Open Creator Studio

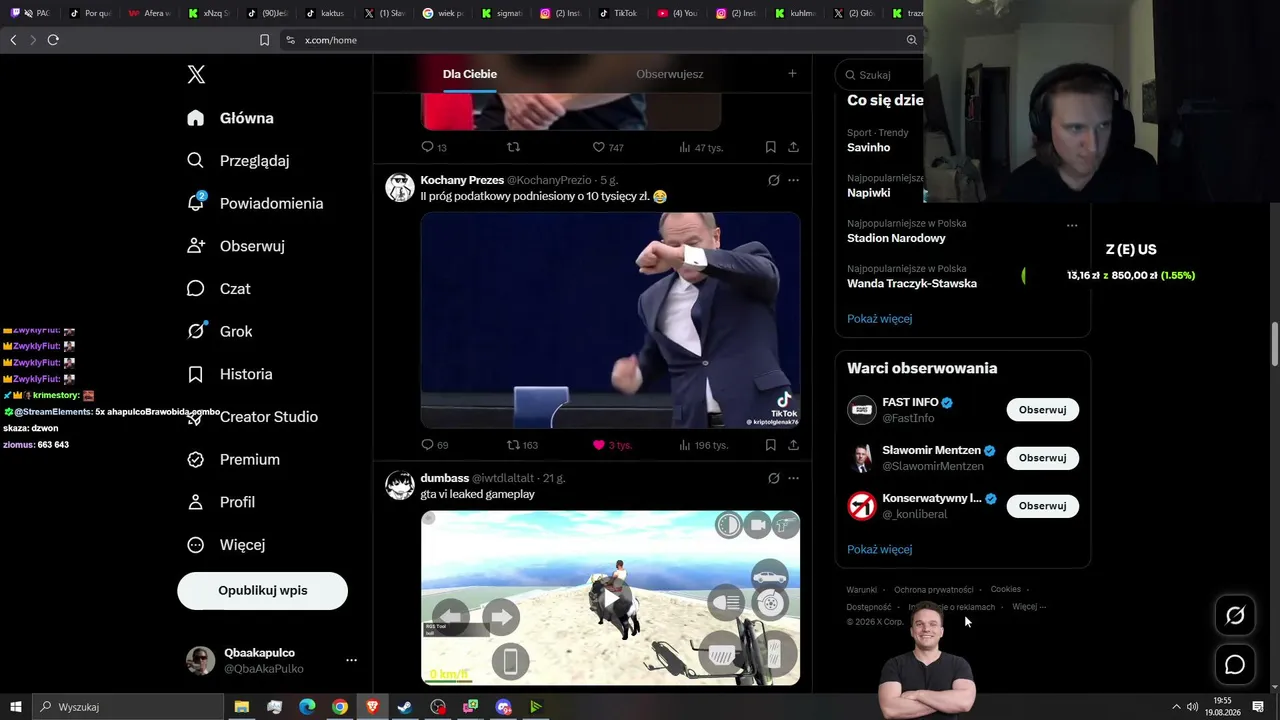[x=252, y=417]
